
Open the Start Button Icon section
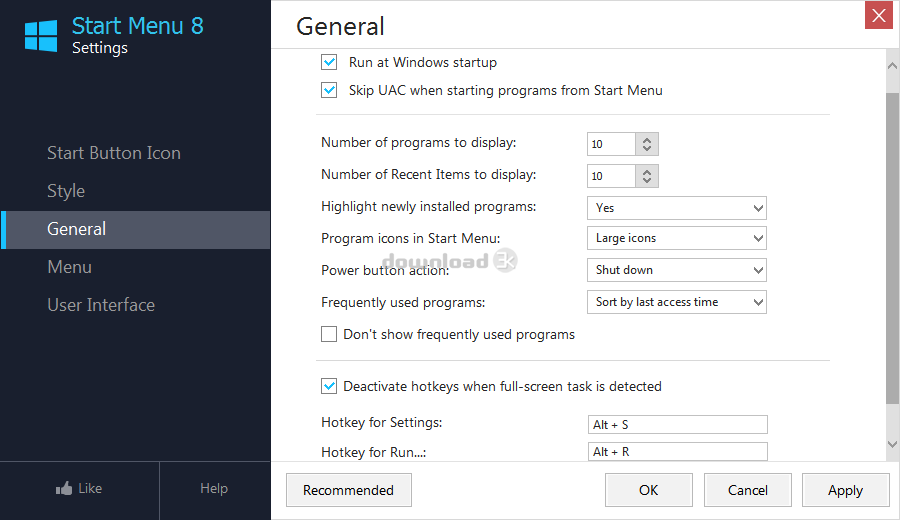pos(114,153)
